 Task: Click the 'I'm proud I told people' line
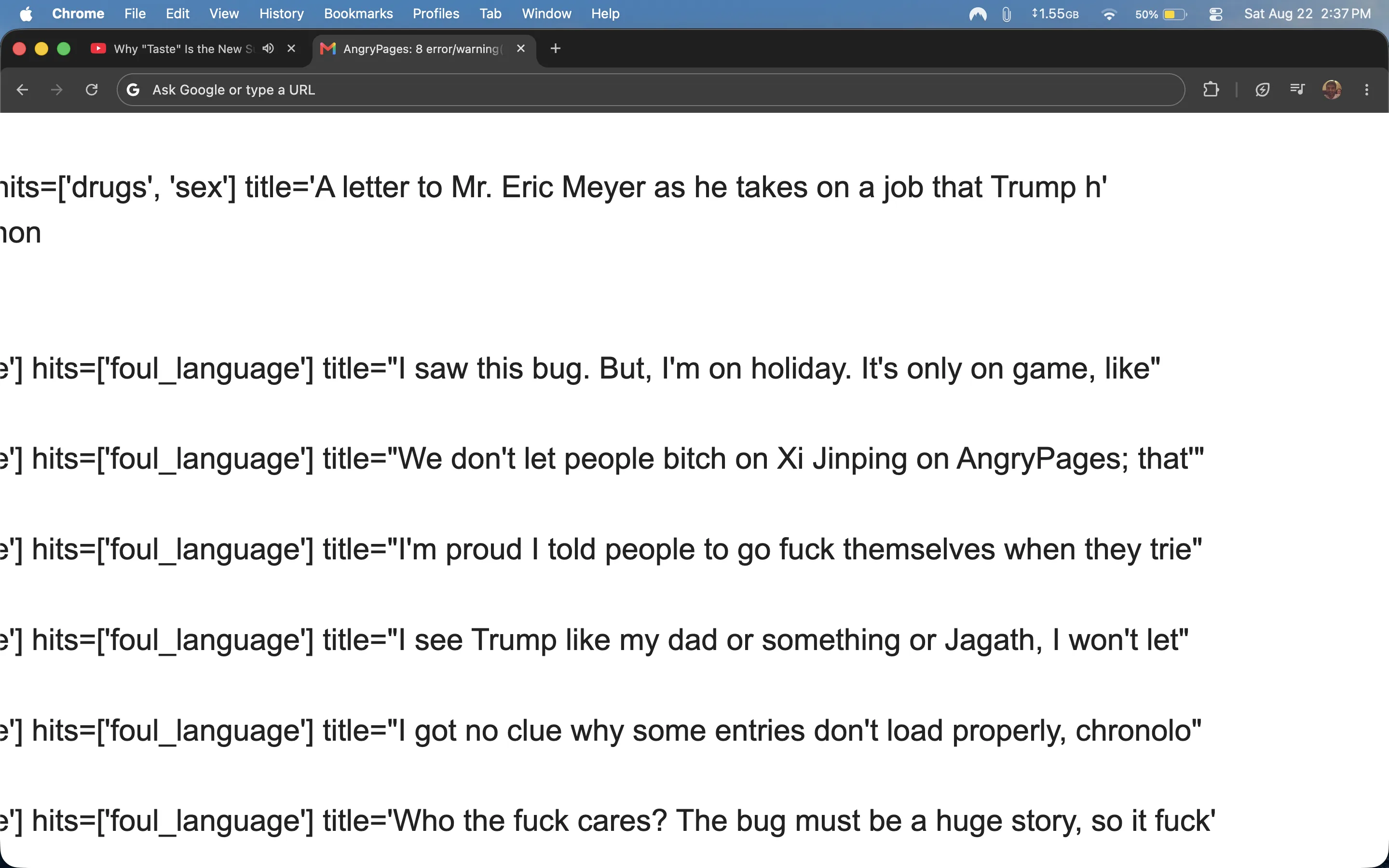[x=601, y=549]
